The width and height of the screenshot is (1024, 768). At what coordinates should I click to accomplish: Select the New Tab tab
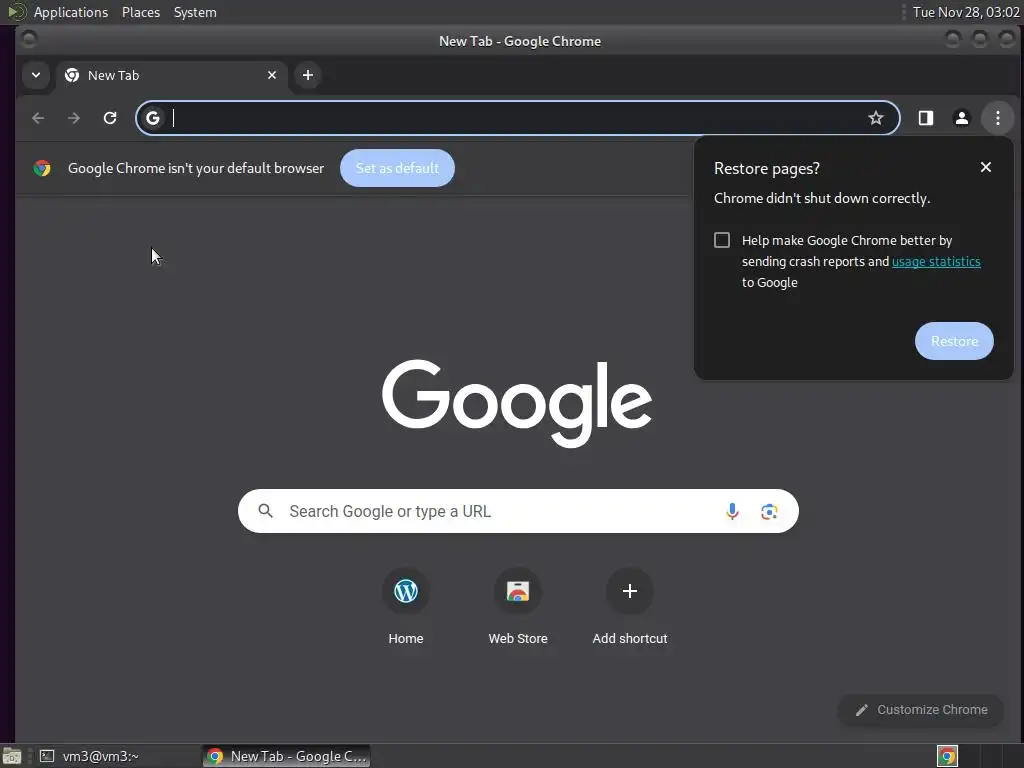172,75
